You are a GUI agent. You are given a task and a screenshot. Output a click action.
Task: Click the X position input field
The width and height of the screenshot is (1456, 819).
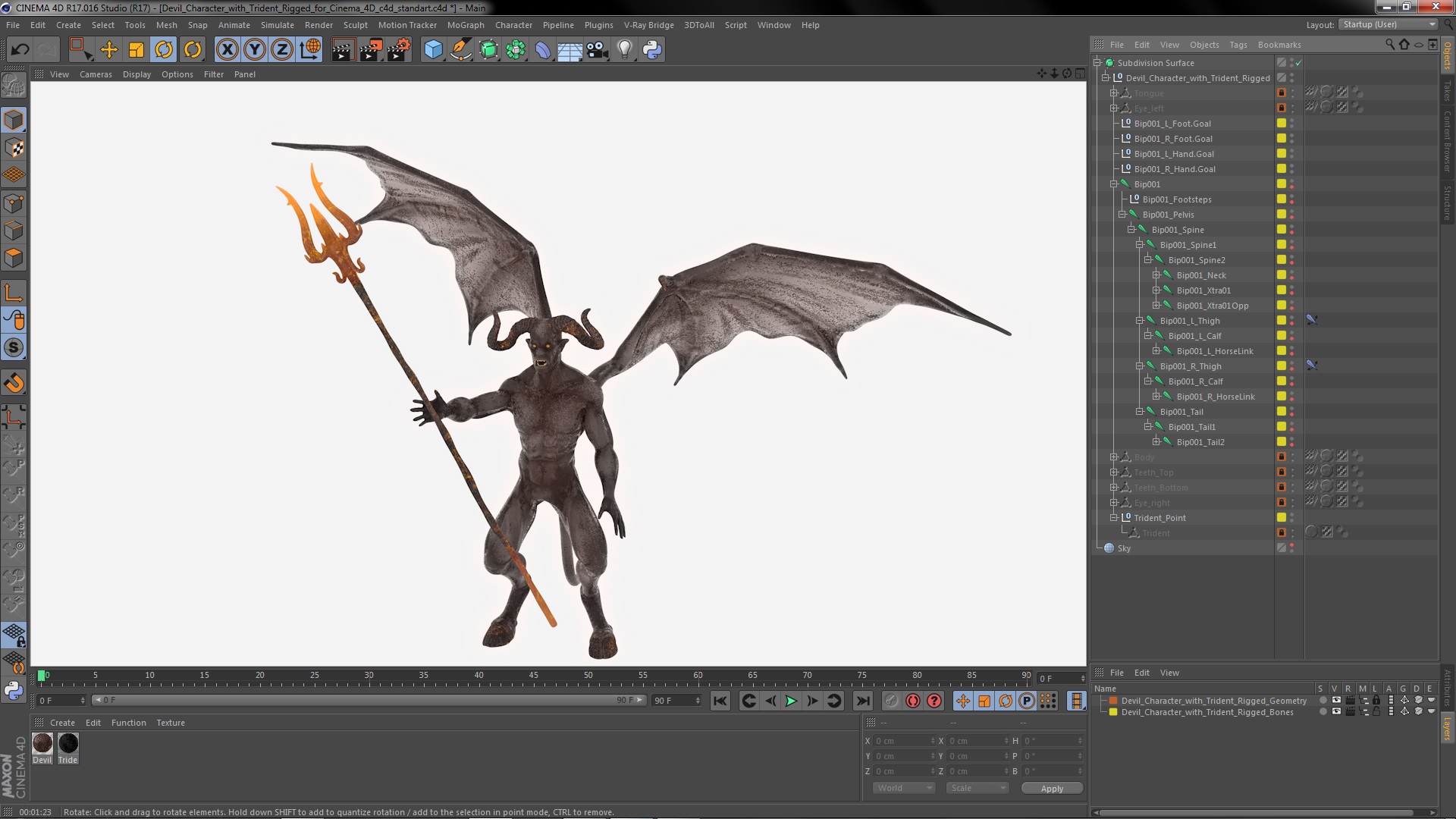pyautogui.click(x=905, y=741)
